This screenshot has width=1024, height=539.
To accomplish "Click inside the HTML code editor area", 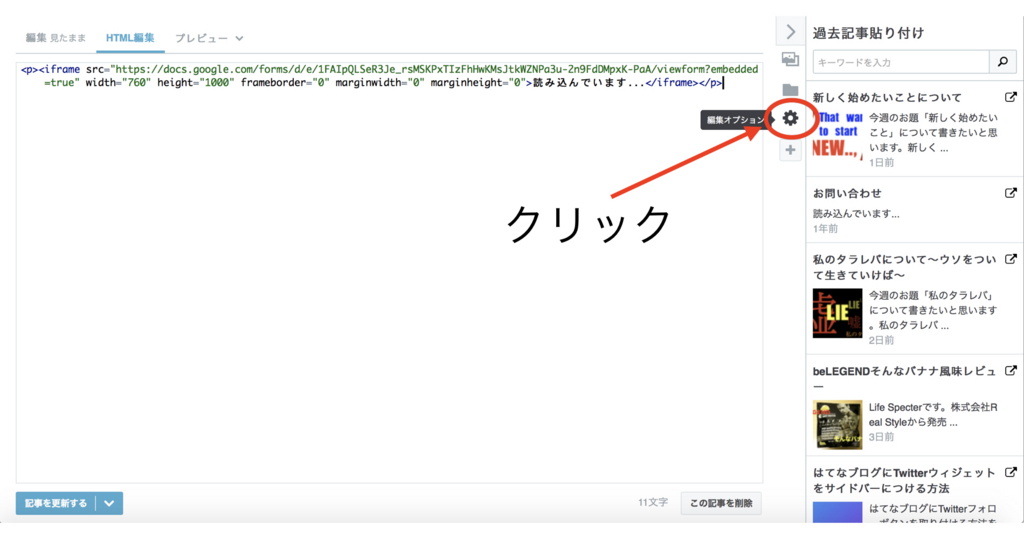I will tap(389, 272).
